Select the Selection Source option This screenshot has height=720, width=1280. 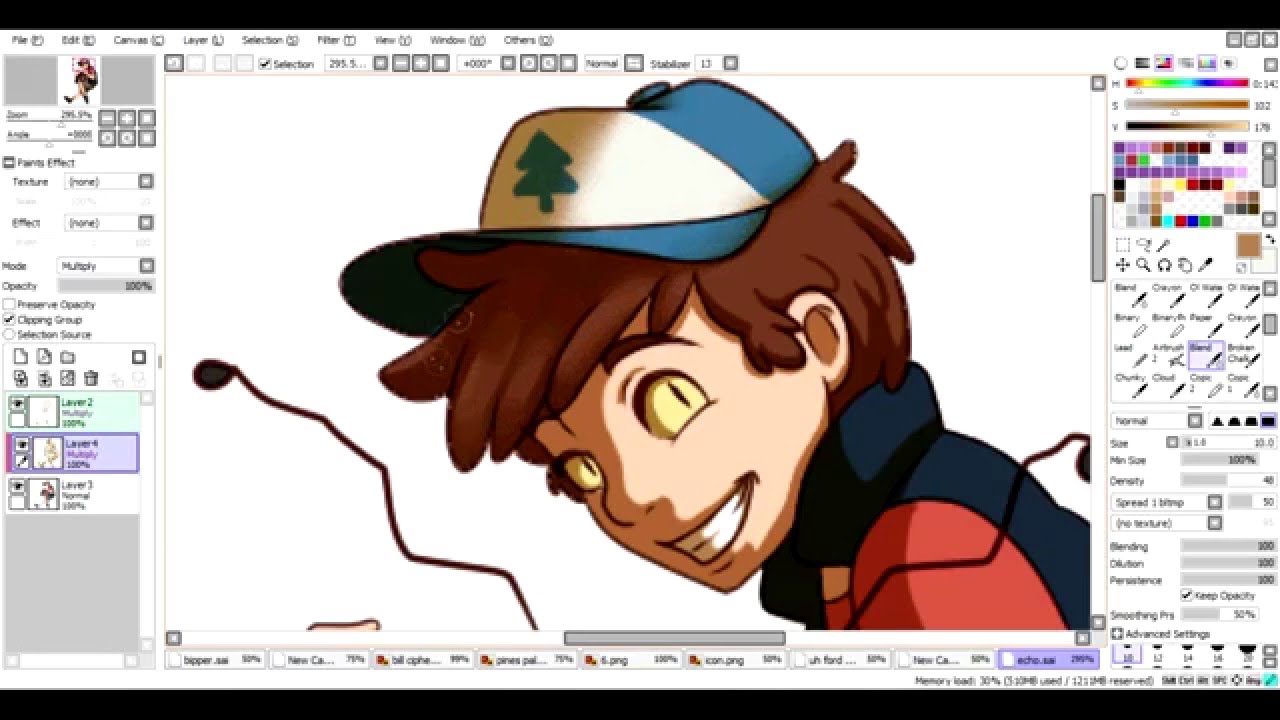coord(9,335)
